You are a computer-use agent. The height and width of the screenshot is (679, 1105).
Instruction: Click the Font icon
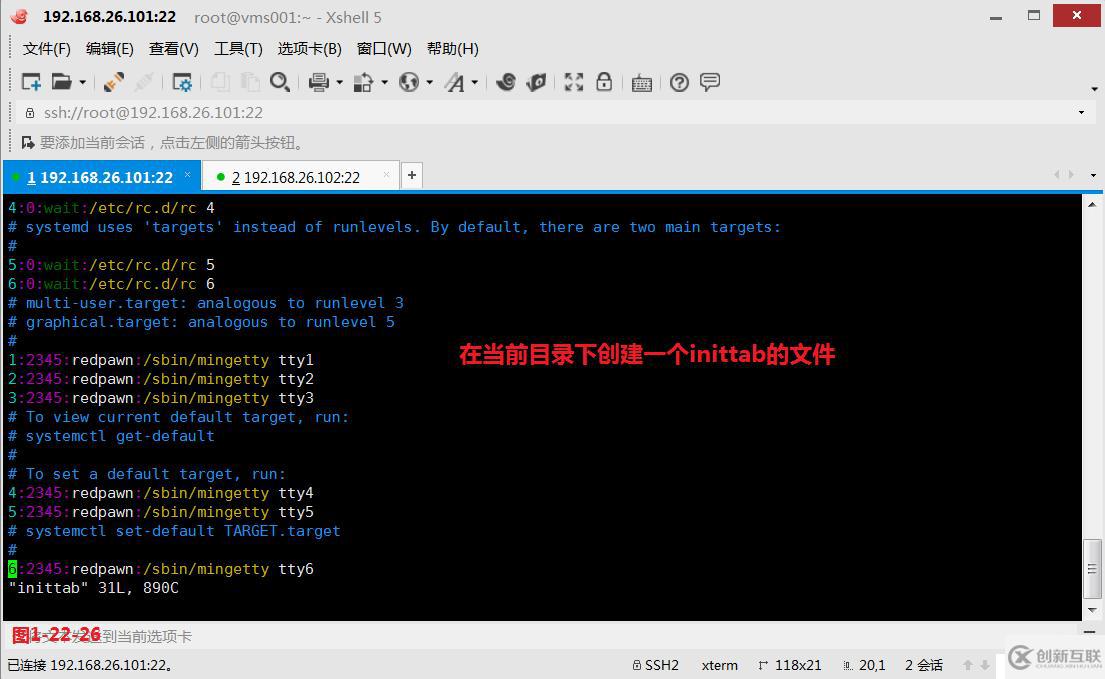tap(455, 83)
